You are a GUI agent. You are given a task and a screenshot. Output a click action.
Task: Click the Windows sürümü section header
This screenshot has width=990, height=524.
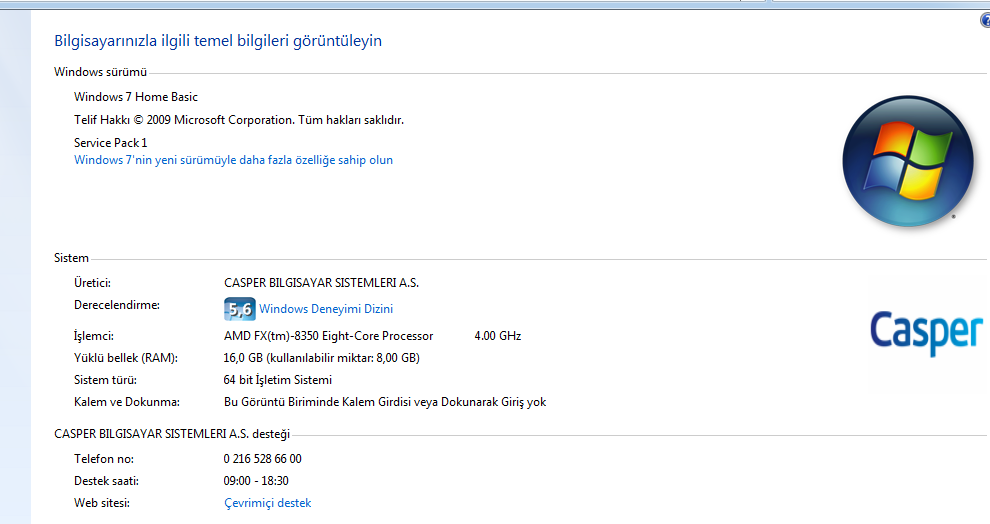tap(100, 72)
